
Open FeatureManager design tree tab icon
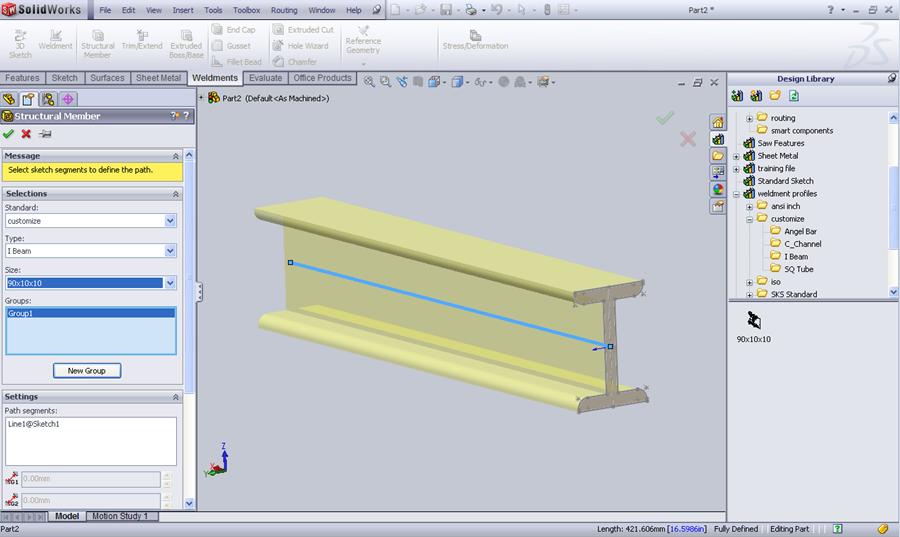click(9, 99)
